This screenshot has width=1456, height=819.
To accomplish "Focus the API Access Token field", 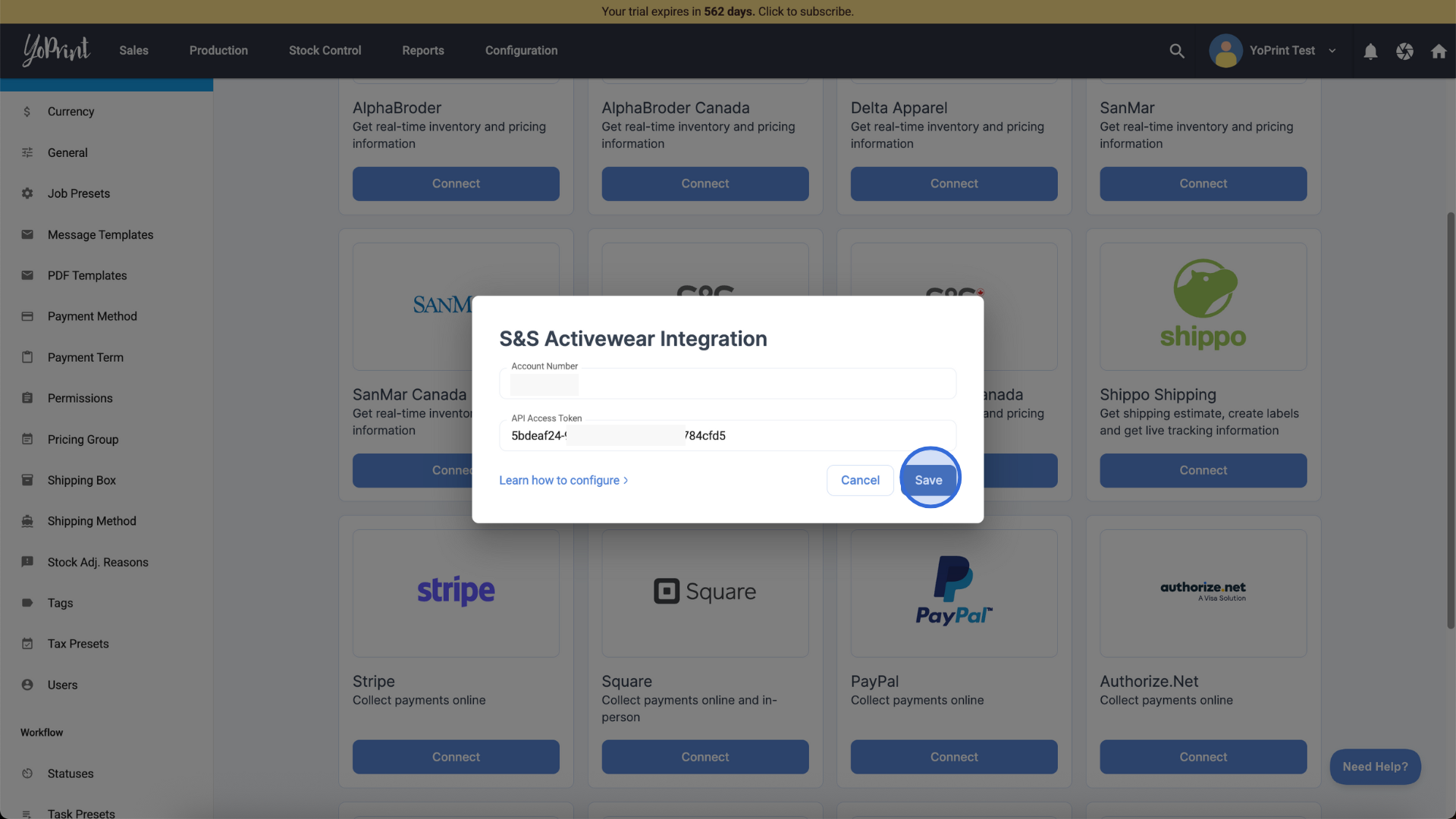I will (728, 435).
